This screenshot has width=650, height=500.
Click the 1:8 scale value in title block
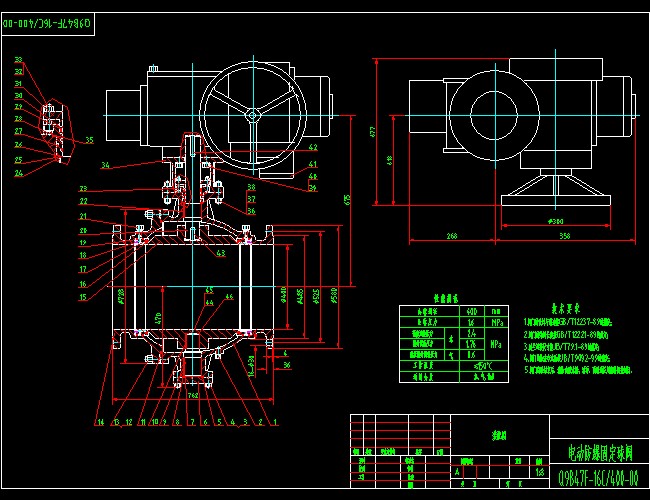point(539,472)
